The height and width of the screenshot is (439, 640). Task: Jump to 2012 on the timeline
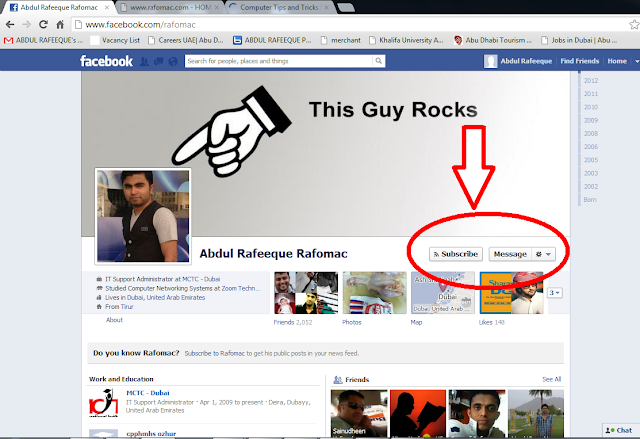[591, 80]
